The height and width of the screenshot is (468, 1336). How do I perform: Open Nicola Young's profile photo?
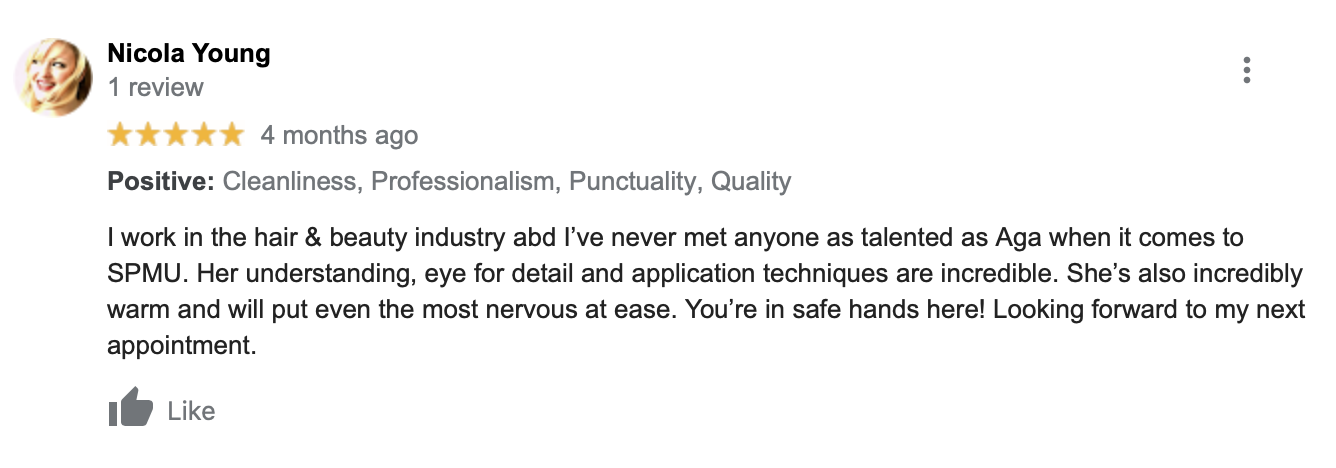[54, 78]
